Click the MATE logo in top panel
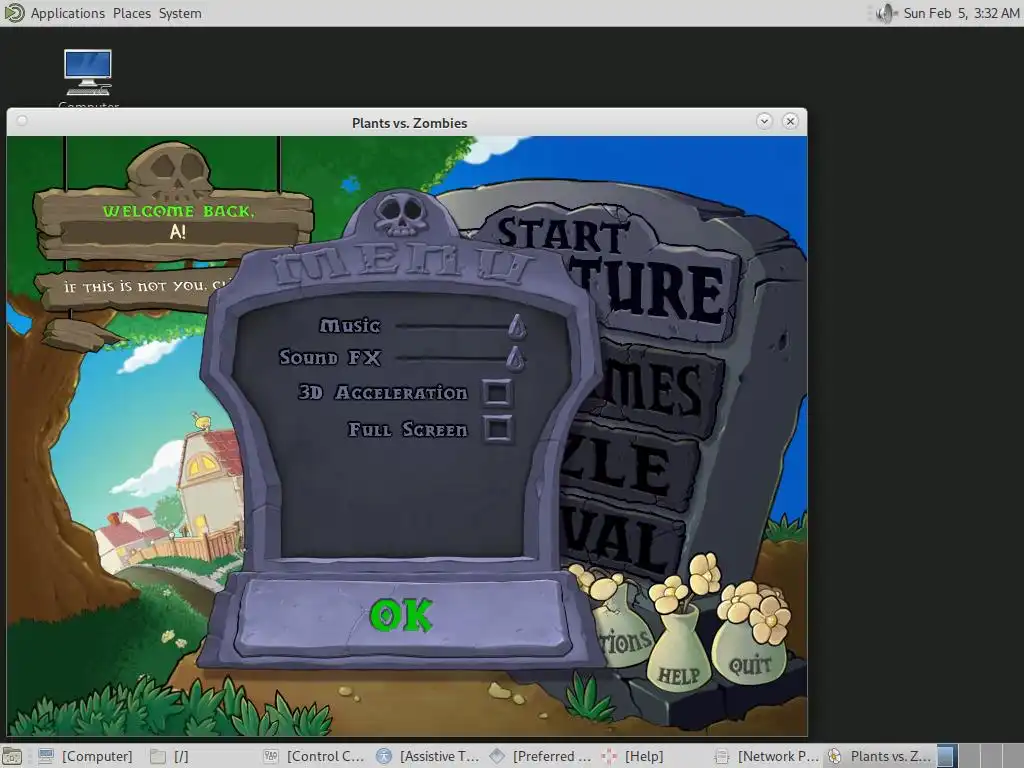 pos(13,13)
